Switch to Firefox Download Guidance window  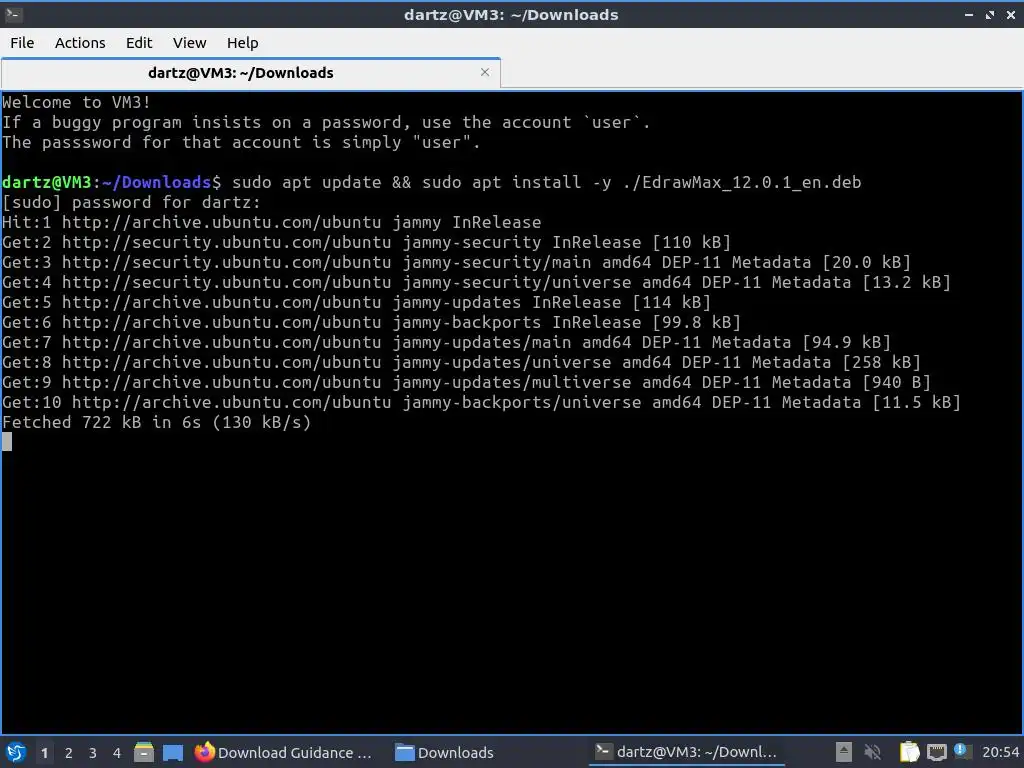(284, 752)
